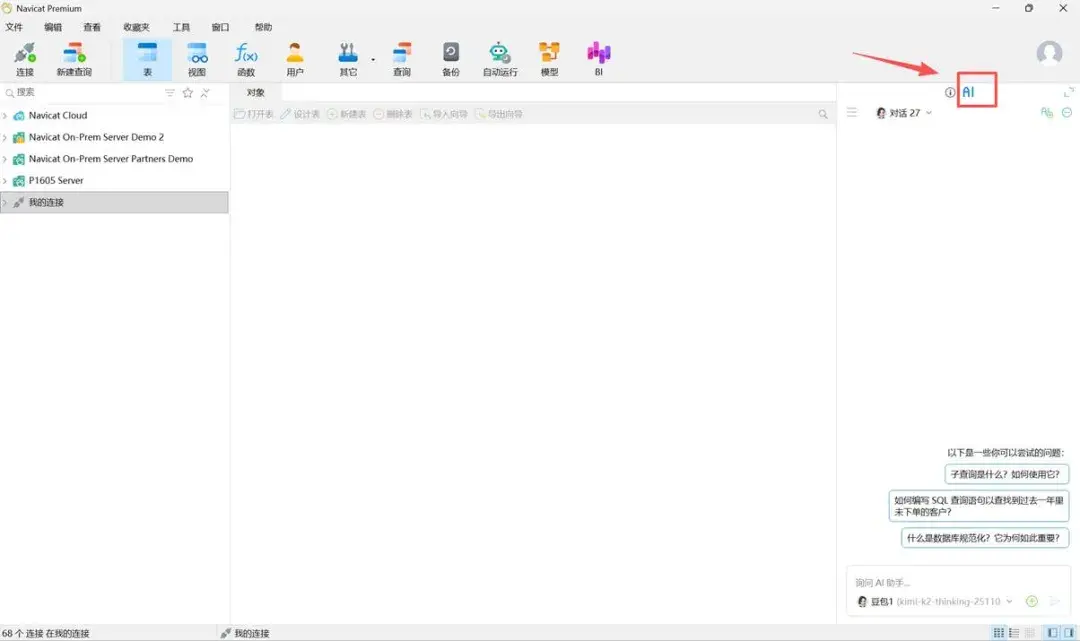Click the 搜索 search field in the navigation pane
This screenshot has width=1080, height=641.
[81, 92]
